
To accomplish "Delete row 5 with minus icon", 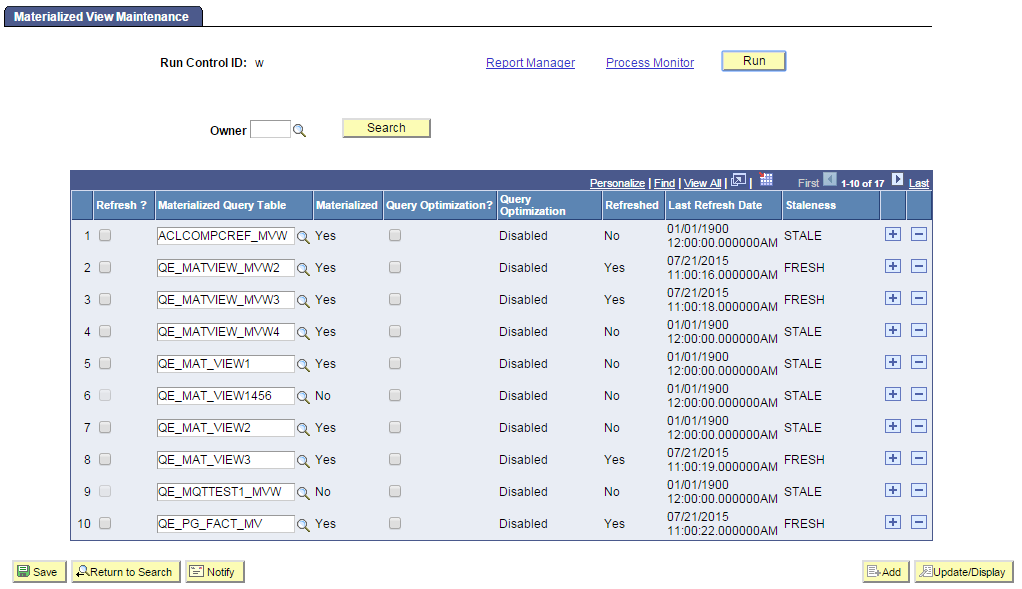I will 919,362.
